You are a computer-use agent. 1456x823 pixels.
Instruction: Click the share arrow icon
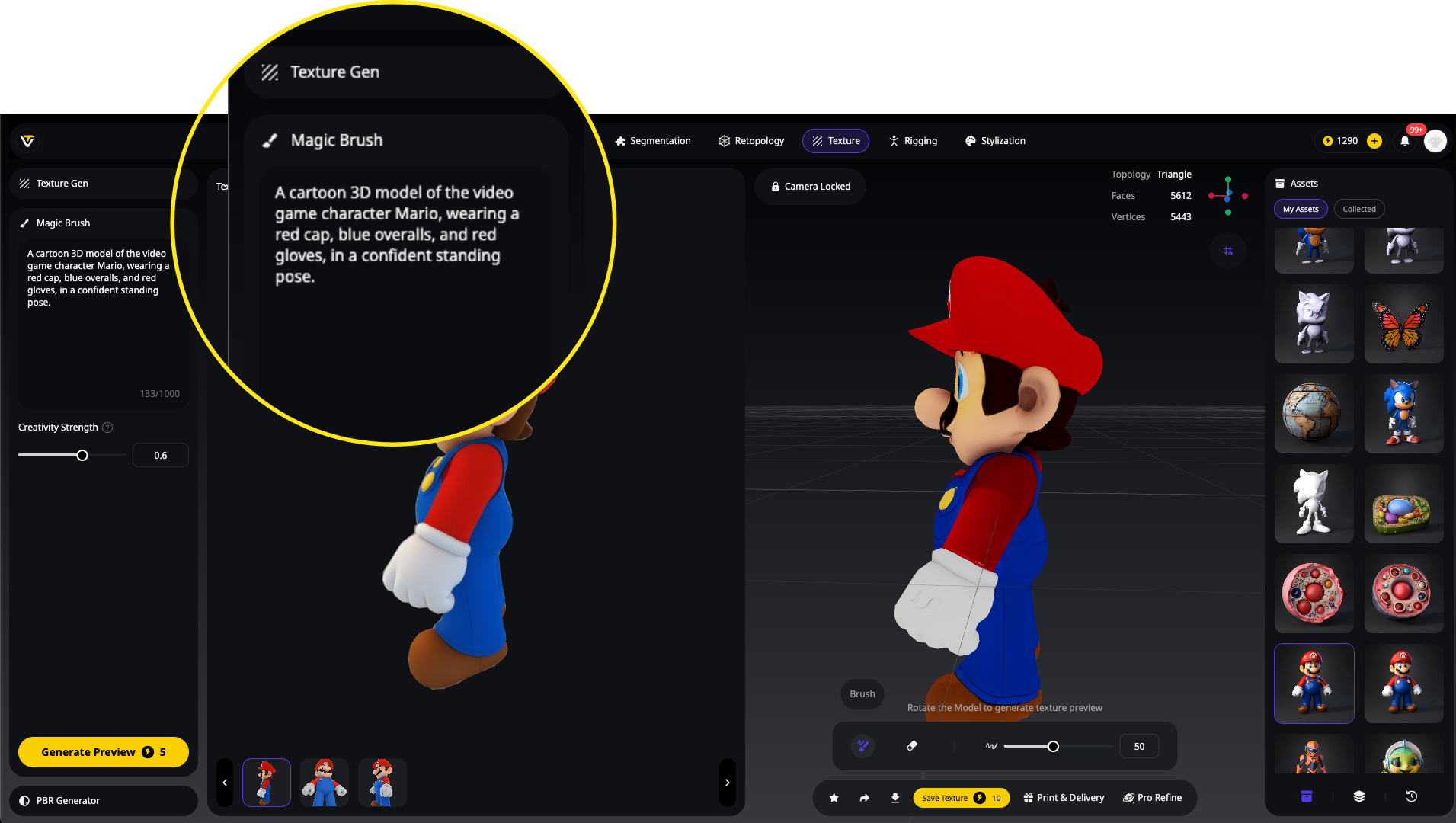865,798
